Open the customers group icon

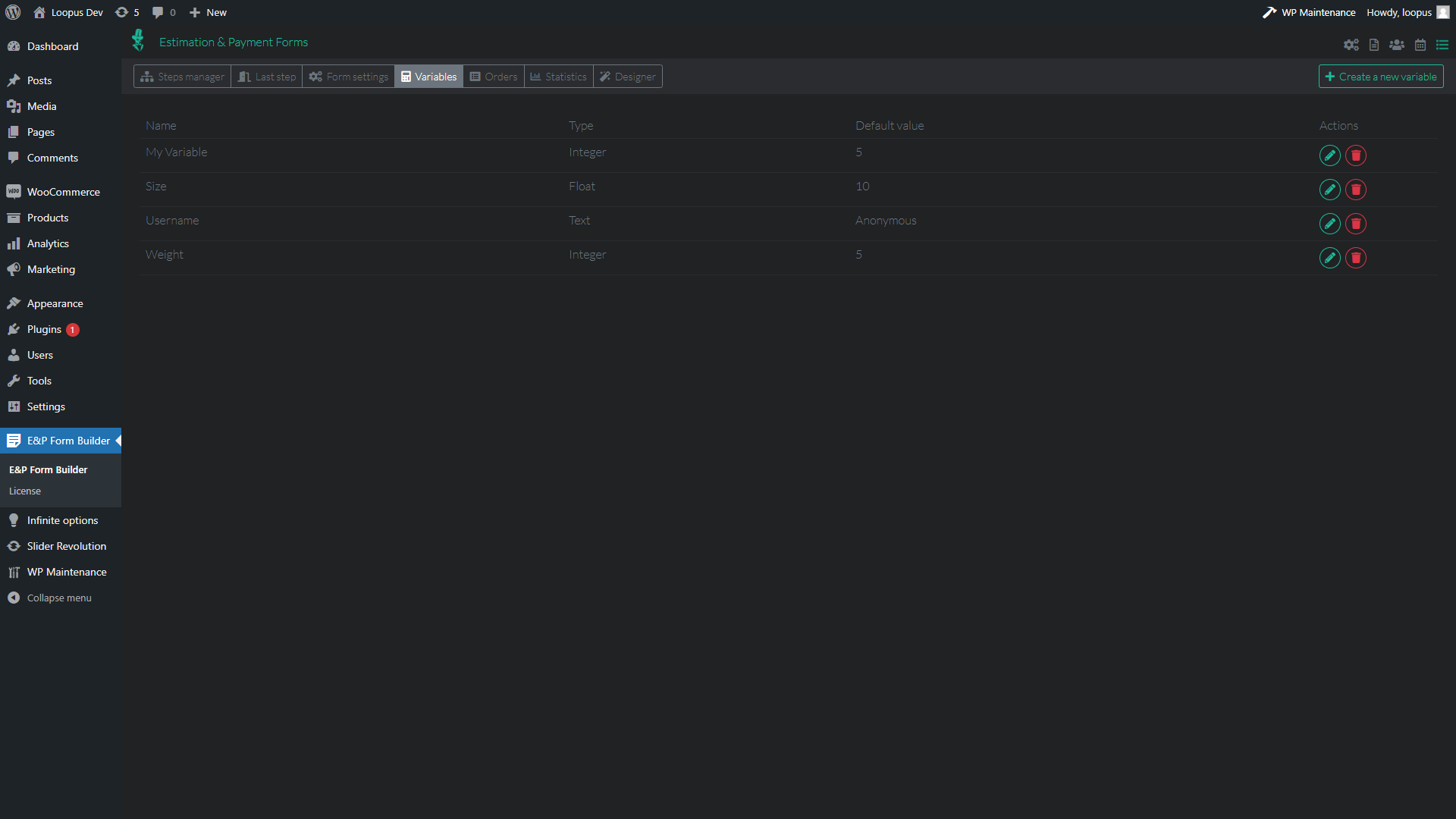click(1396, 45)
